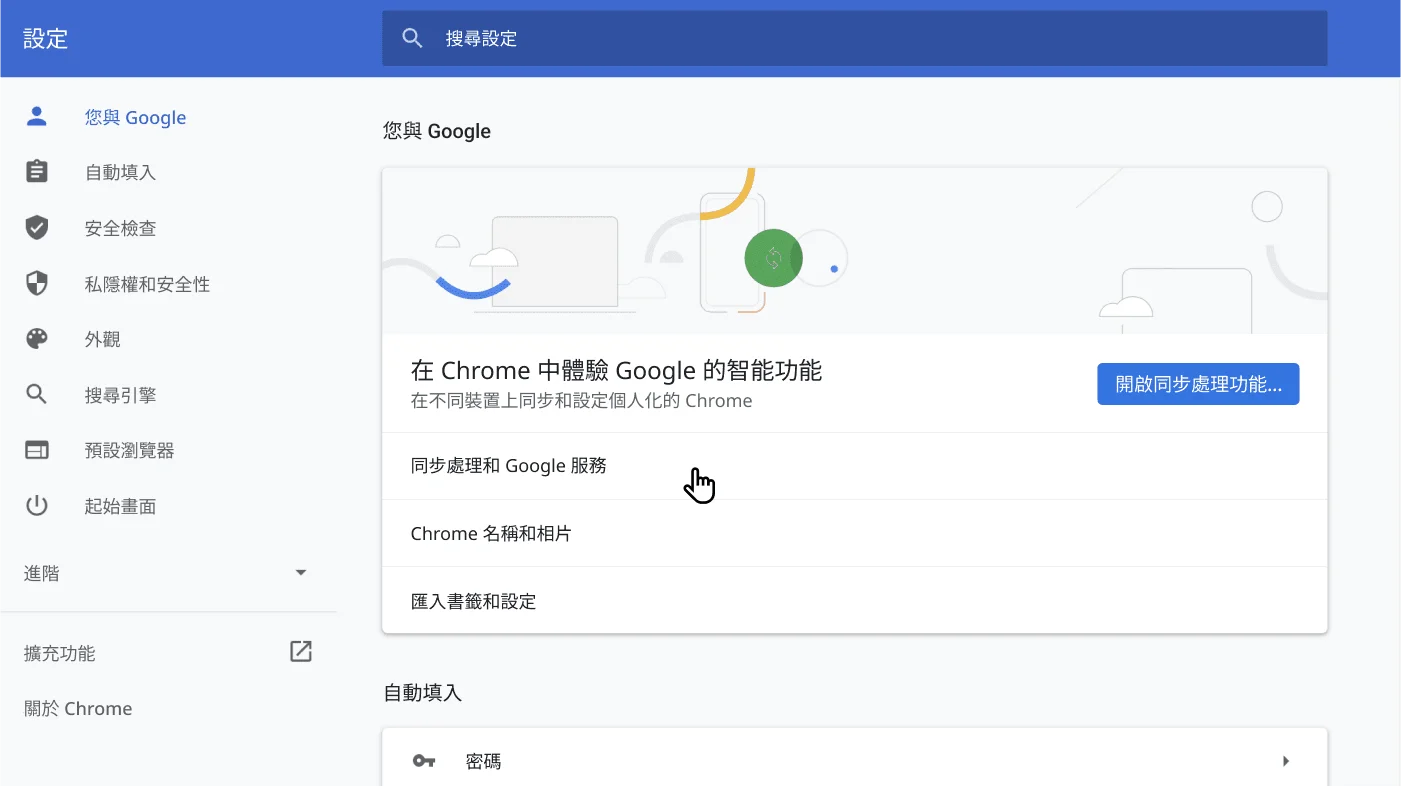Image resolution: width=1401 pixels, height=786 pixels.
Task: Select 關於 Chrome in the sidebar
Action: tap(78, 708)
